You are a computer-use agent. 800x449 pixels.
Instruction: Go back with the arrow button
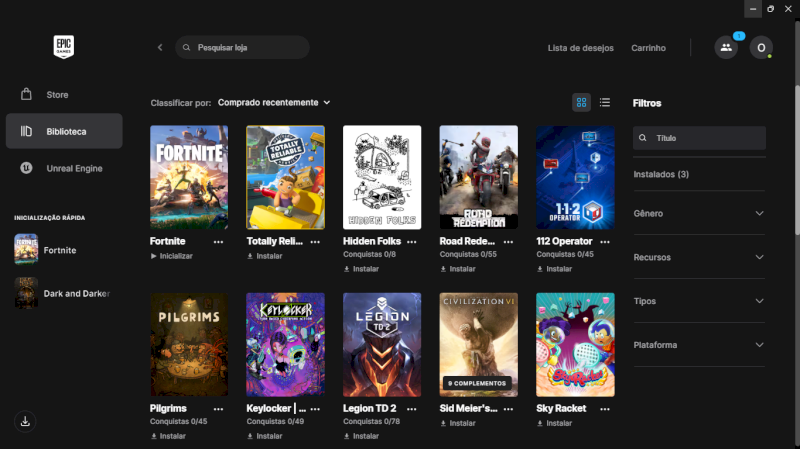click(160, 47)
